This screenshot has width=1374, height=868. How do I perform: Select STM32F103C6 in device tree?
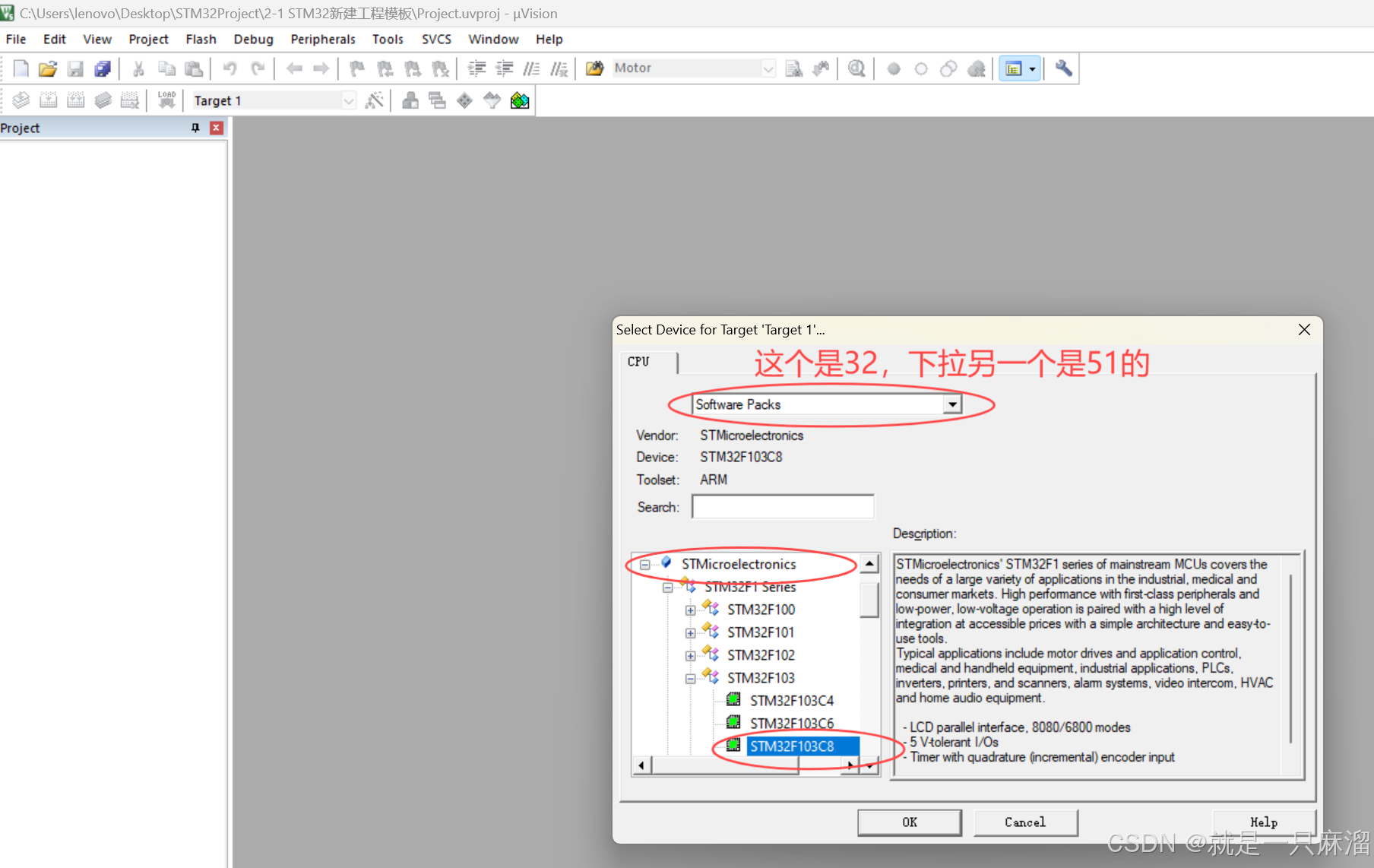pos(792,724)
